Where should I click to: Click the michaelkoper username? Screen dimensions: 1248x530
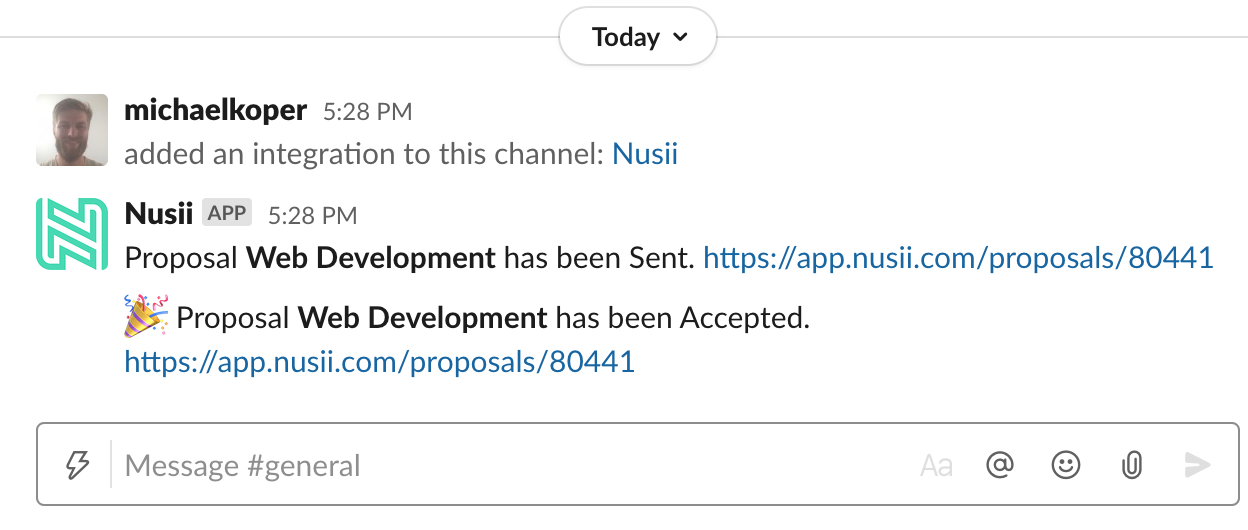point(215,111)
